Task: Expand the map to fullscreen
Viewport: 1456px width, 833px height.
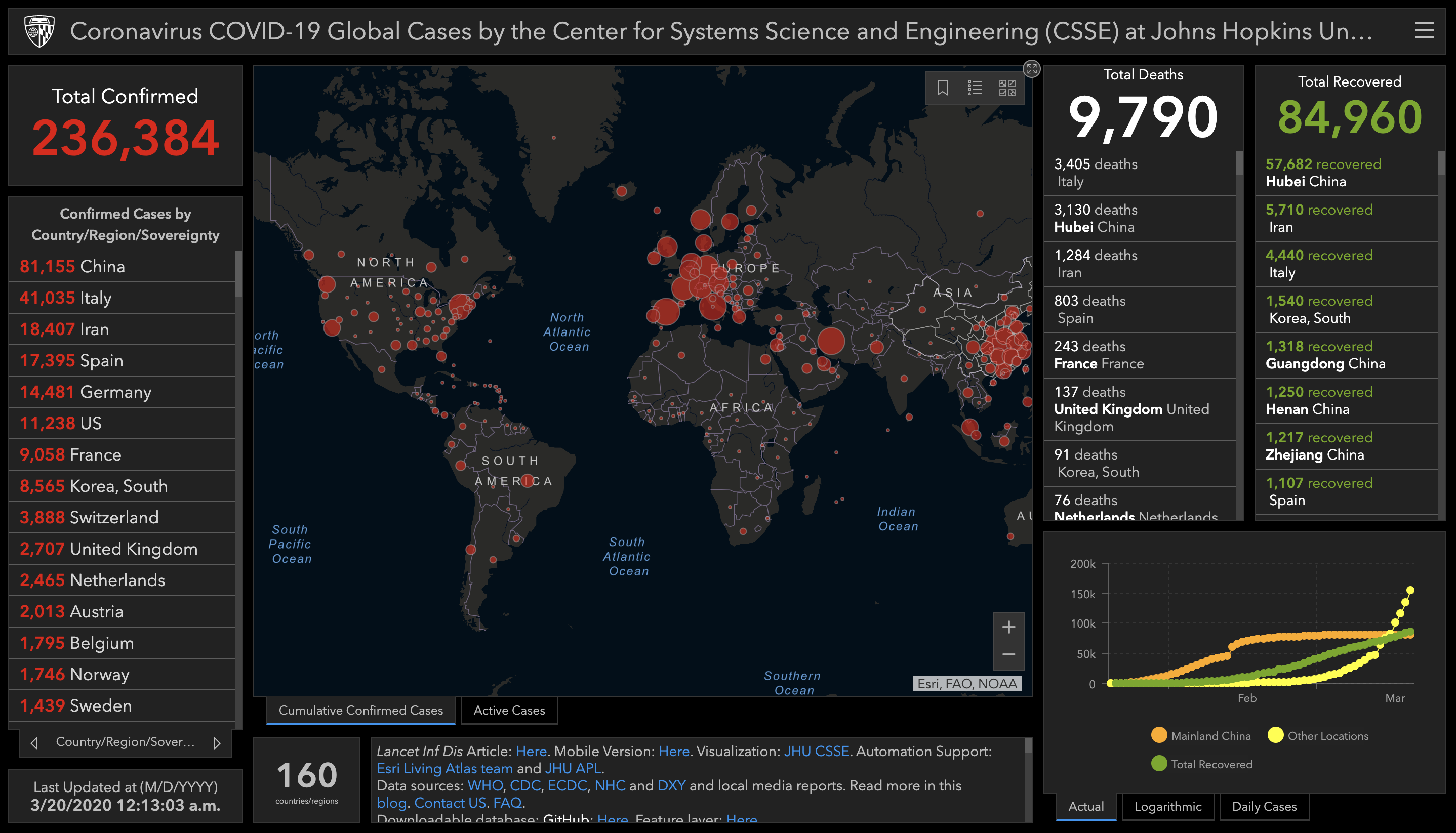Action: tap(1031, 69)
